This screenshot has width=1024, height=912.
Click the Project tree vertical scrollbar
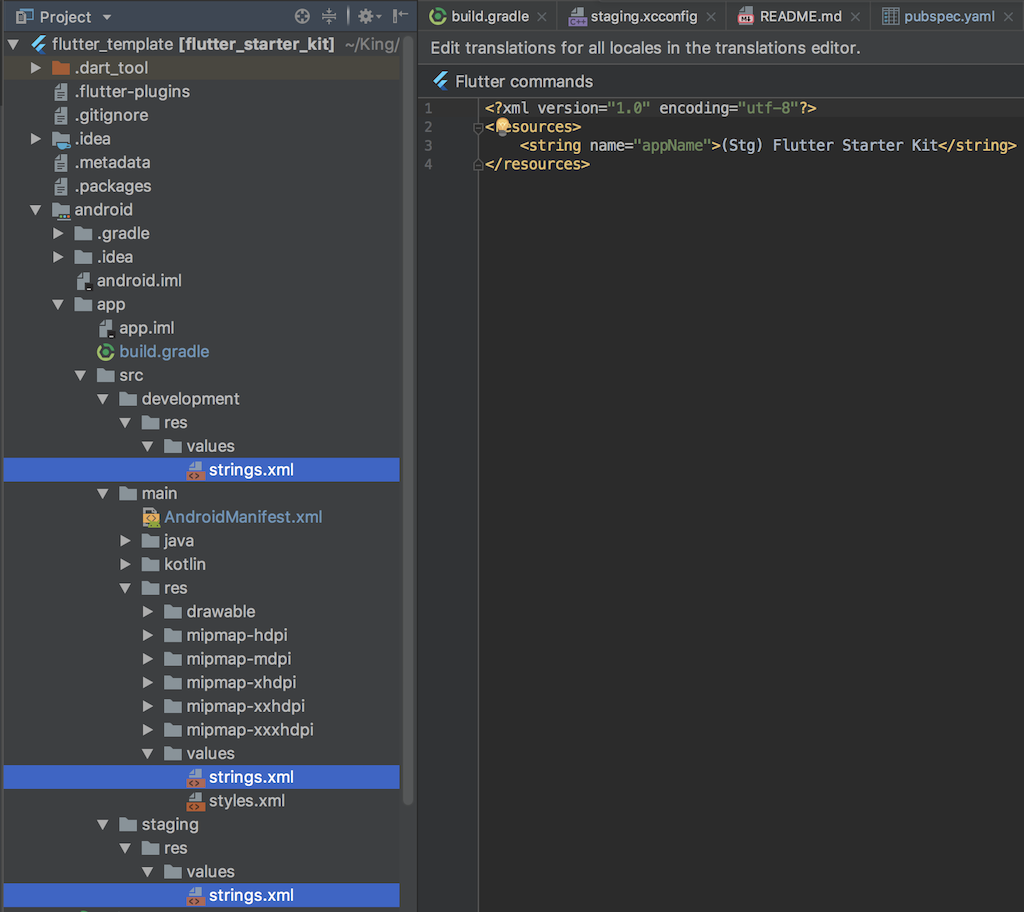tap(408, 421)
